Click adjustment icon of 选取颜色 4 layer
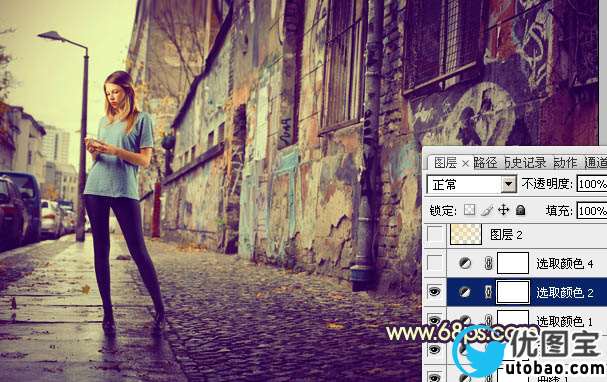This screenshot has height=382, width=607. [465, 264]
